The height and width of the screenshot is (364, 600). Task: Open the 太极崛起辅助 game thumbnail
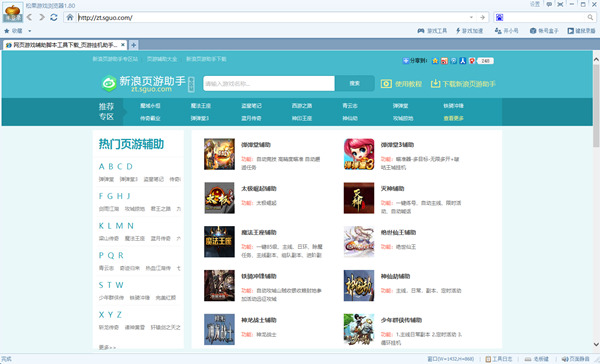click(x=219, y=198)
